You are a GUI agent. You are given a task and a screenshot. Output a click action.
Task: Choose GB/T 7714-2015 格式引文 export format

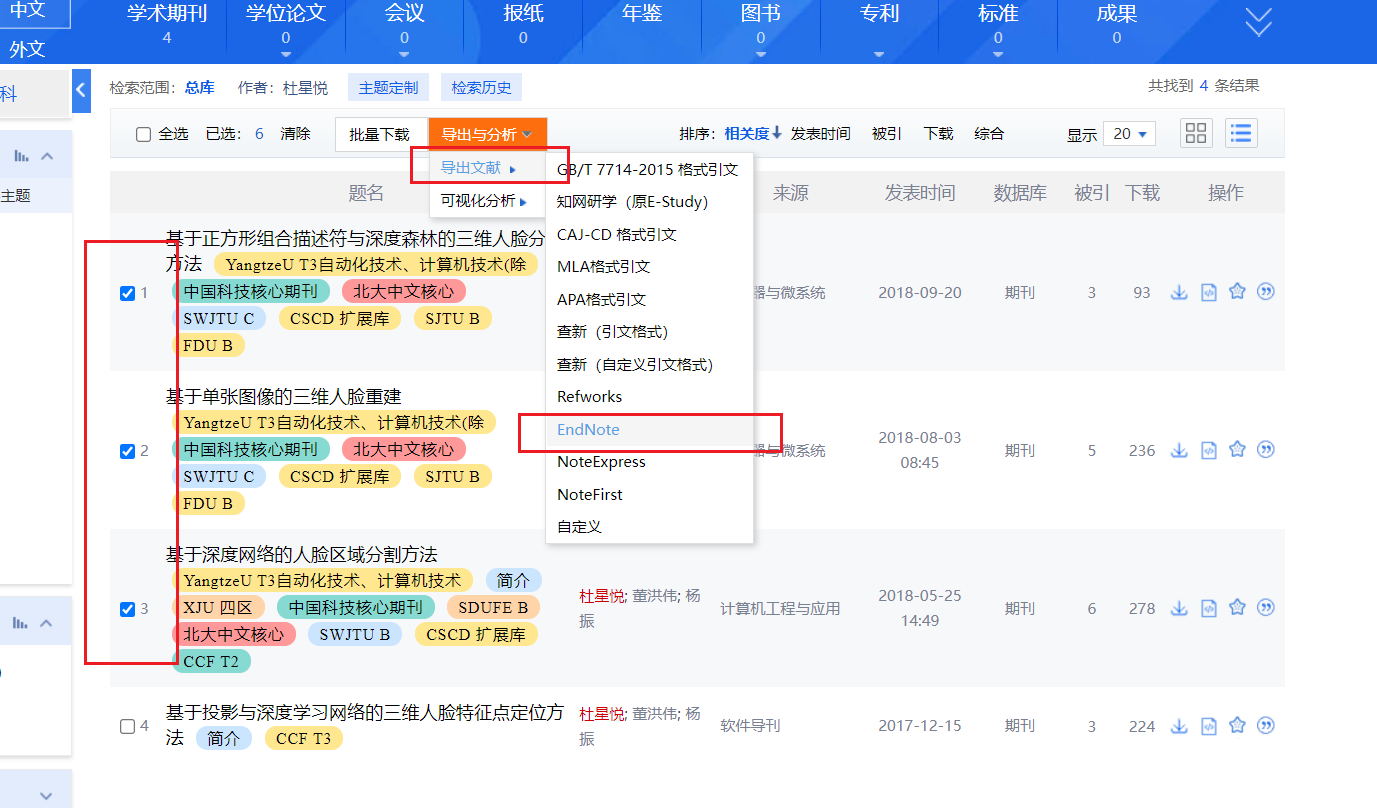pos(649,169)
